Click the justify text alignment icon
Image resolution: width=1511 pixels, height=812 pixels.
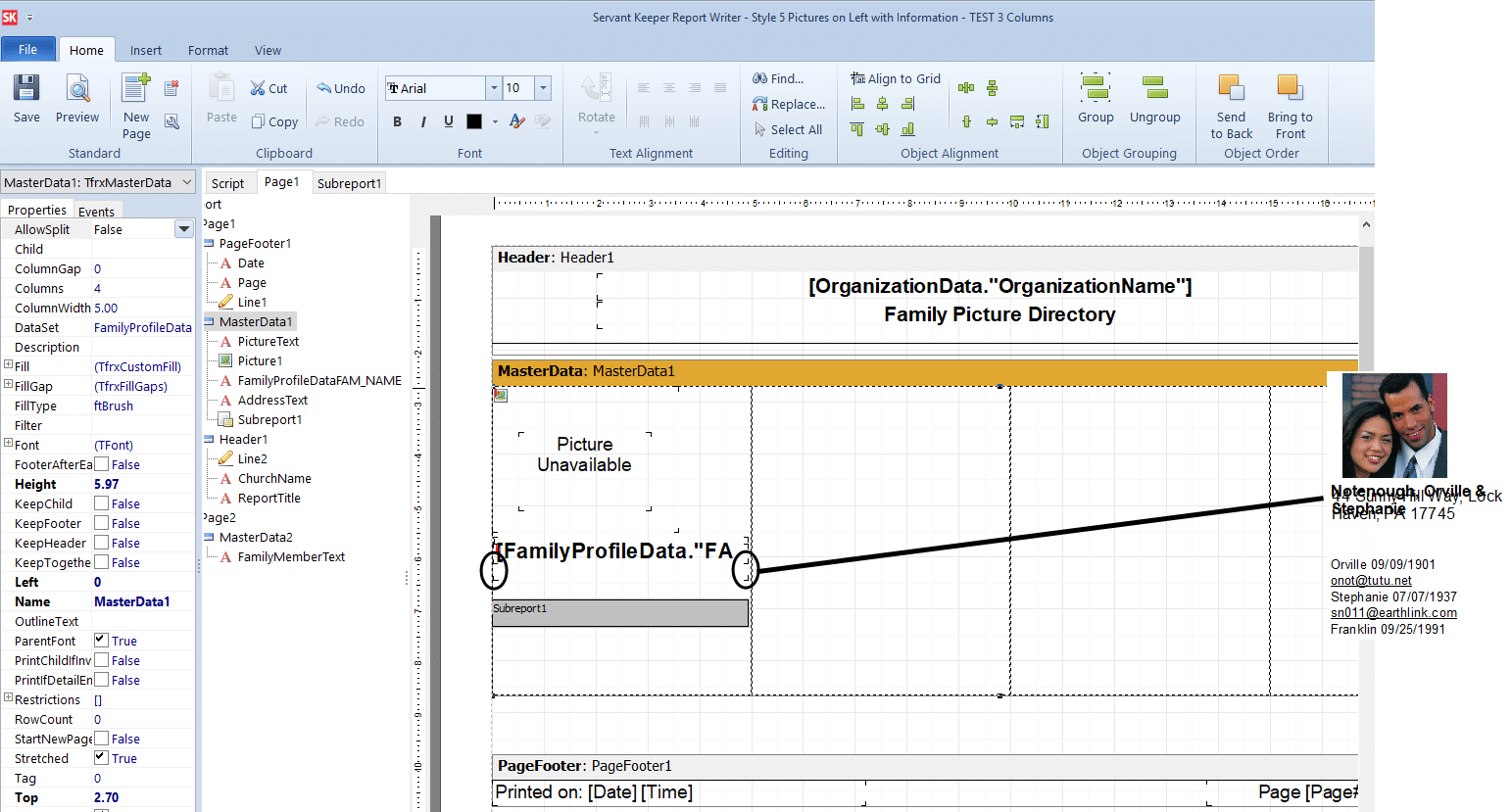[720, 88]
